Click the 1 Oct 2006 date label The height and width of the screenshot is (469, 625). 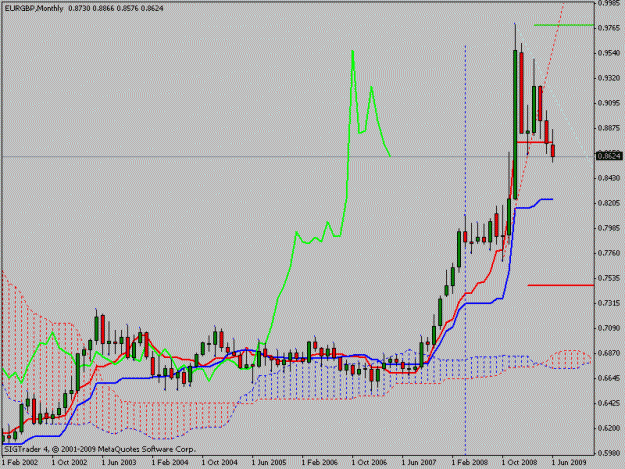click(369, 462)
